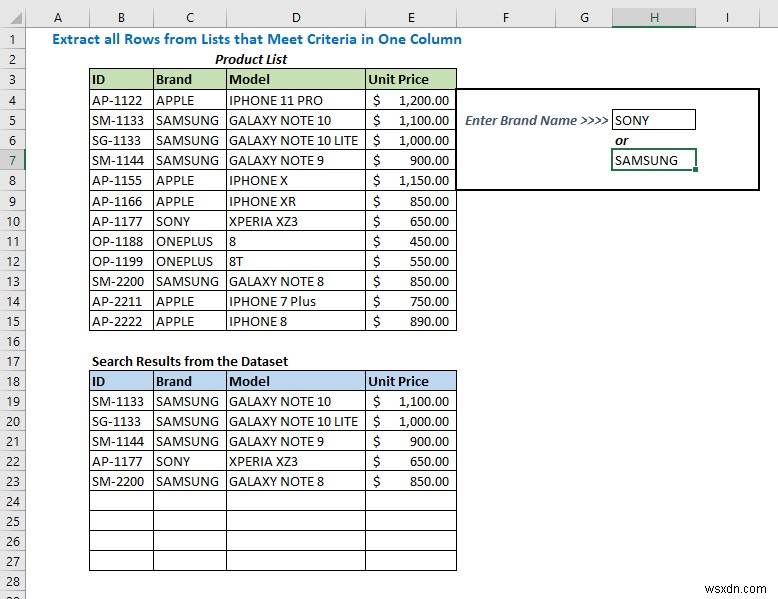
Task: Click the Product List 'ID' header cell
Action: (x=122, y=79)
